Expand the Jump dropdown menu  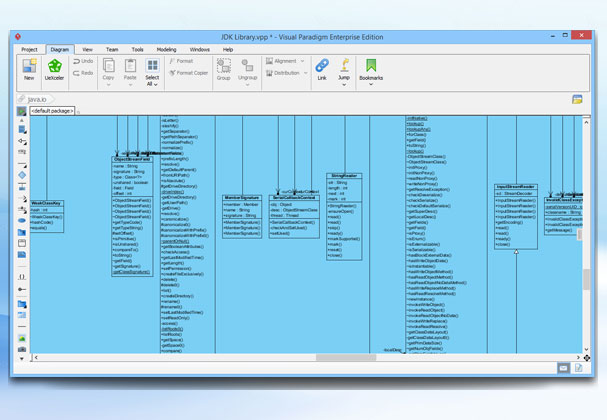[344, 78]
